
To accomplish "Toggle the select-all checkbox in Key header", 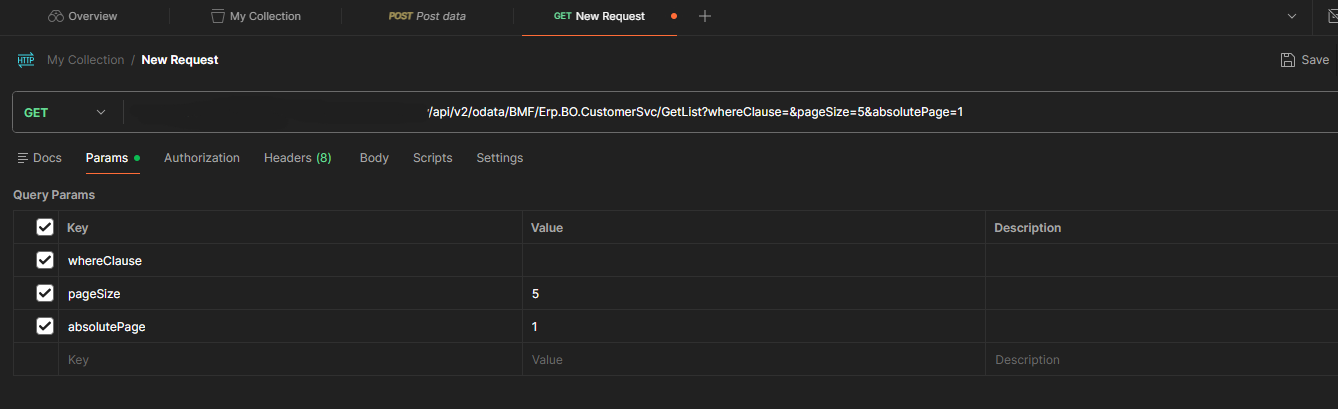I will [x=45, y=228].
